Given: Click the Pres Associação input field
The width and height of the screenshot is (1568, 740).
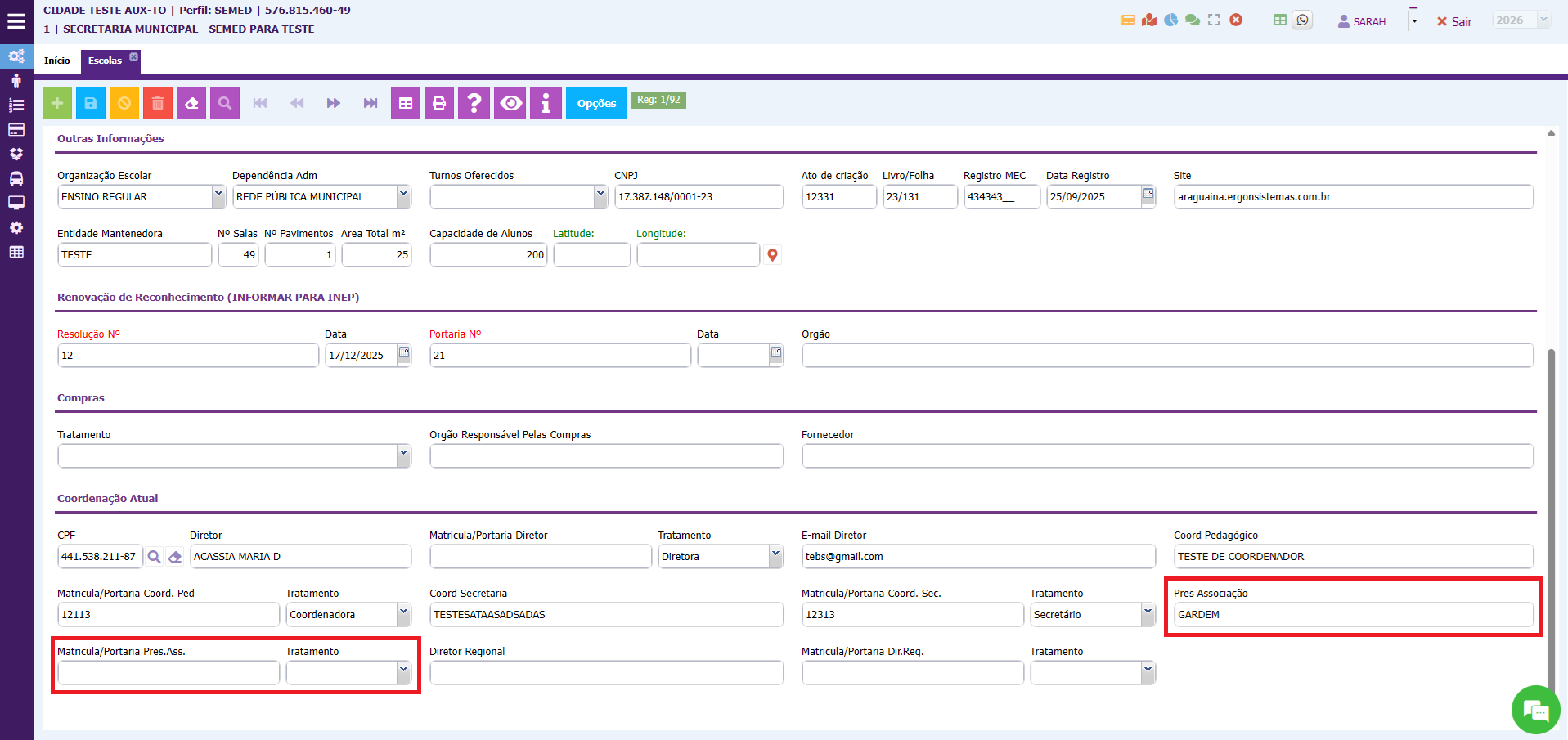Looking at the screenshot, I should click(1353, 615).
